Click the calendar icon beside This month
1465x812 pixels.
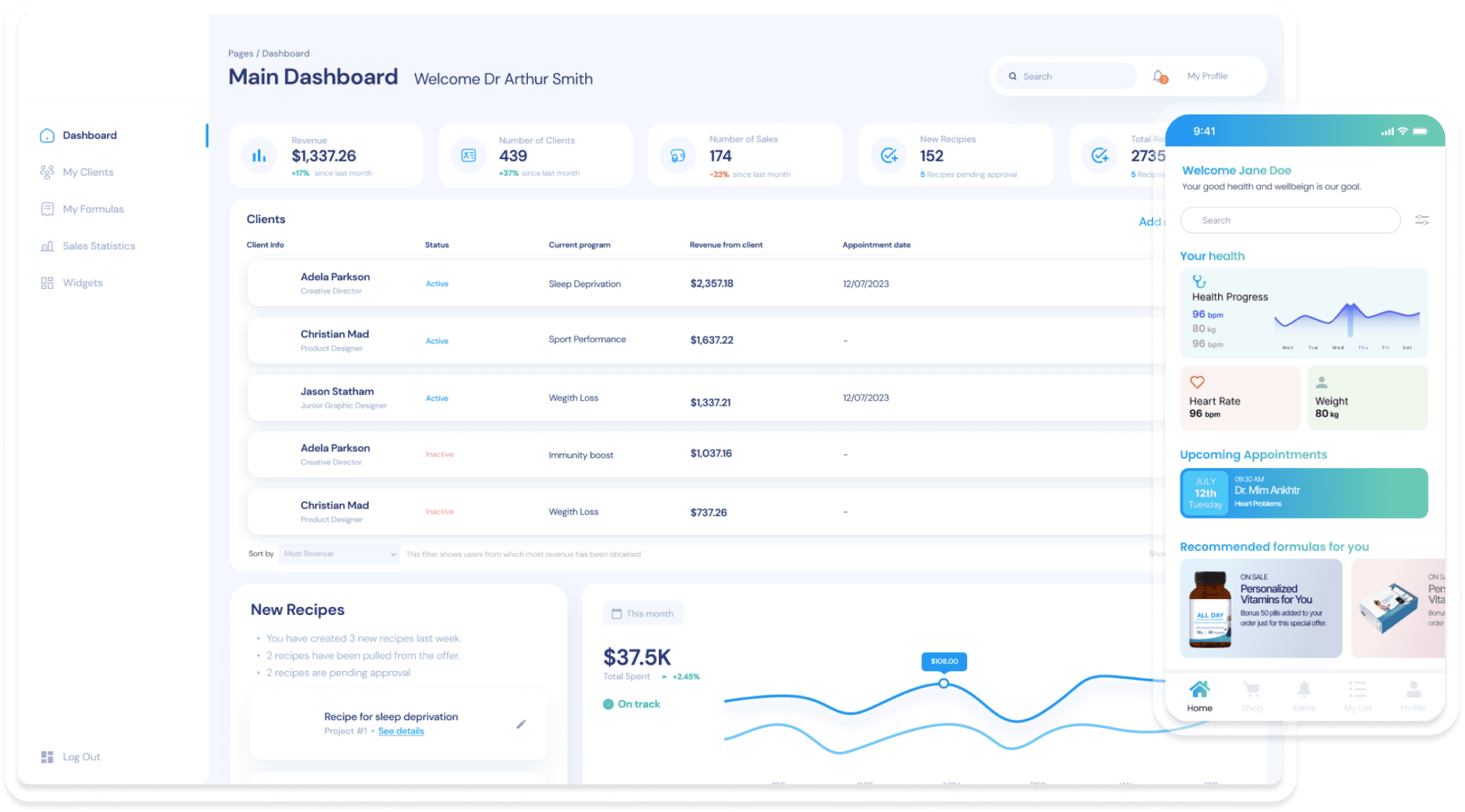(616, 614)
